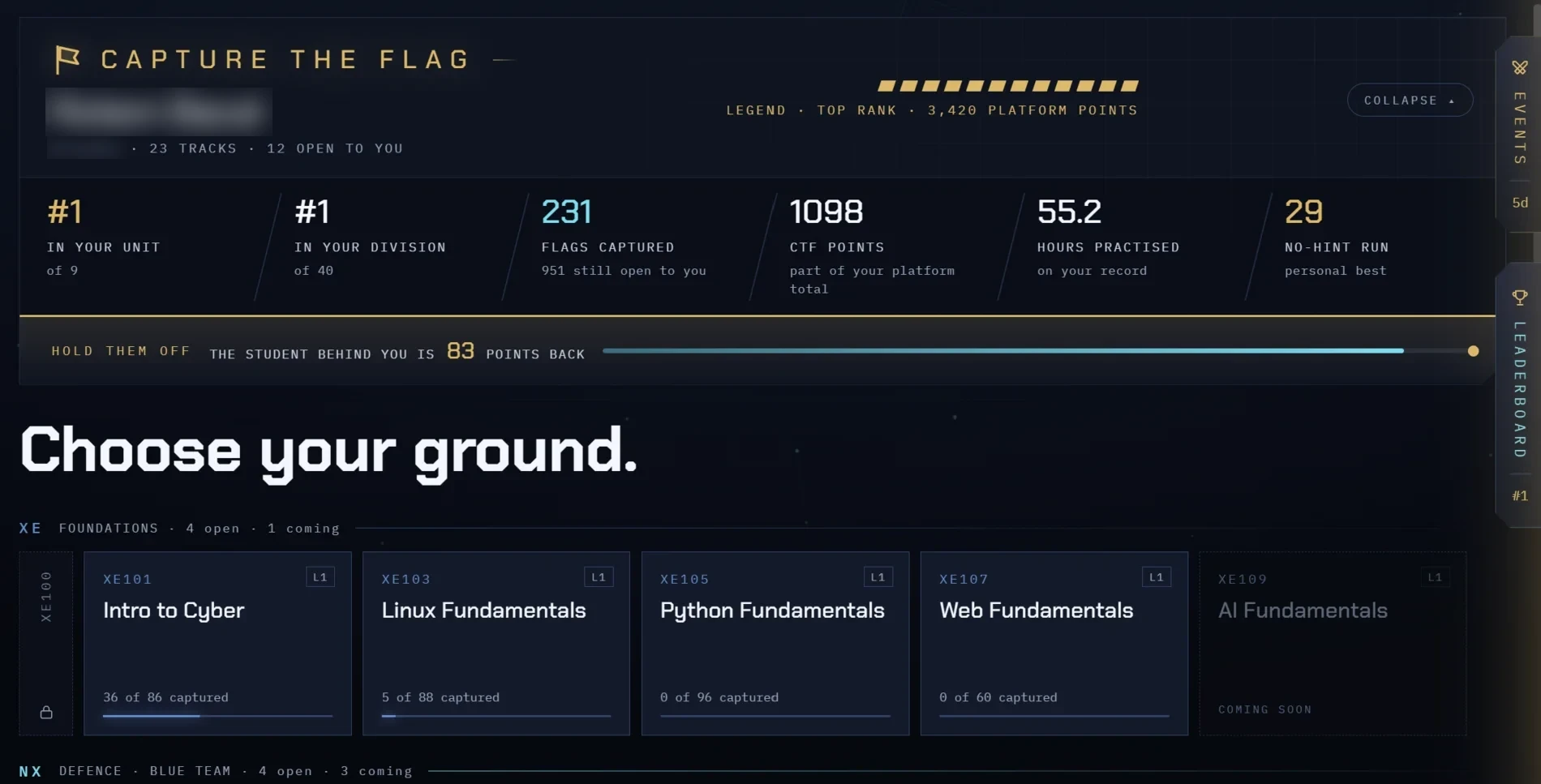This screenshot has width=1541, height=784.
Task: Click '0 of 96 captured' text
Action: tap(719, 697)
